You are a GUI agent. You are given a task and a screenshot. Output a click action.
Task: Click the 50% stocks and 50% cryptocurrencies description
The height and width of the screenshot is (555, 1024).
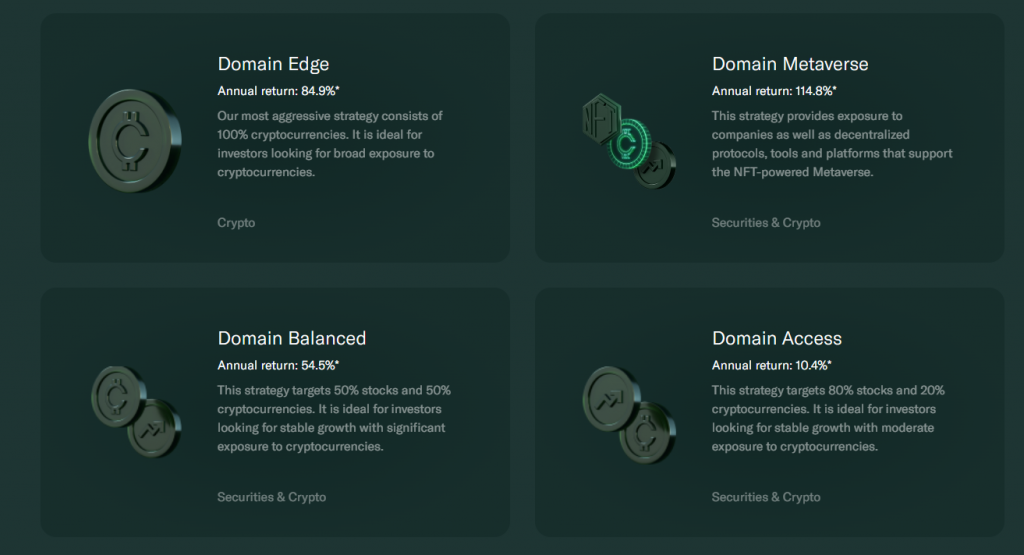[334, 418]
